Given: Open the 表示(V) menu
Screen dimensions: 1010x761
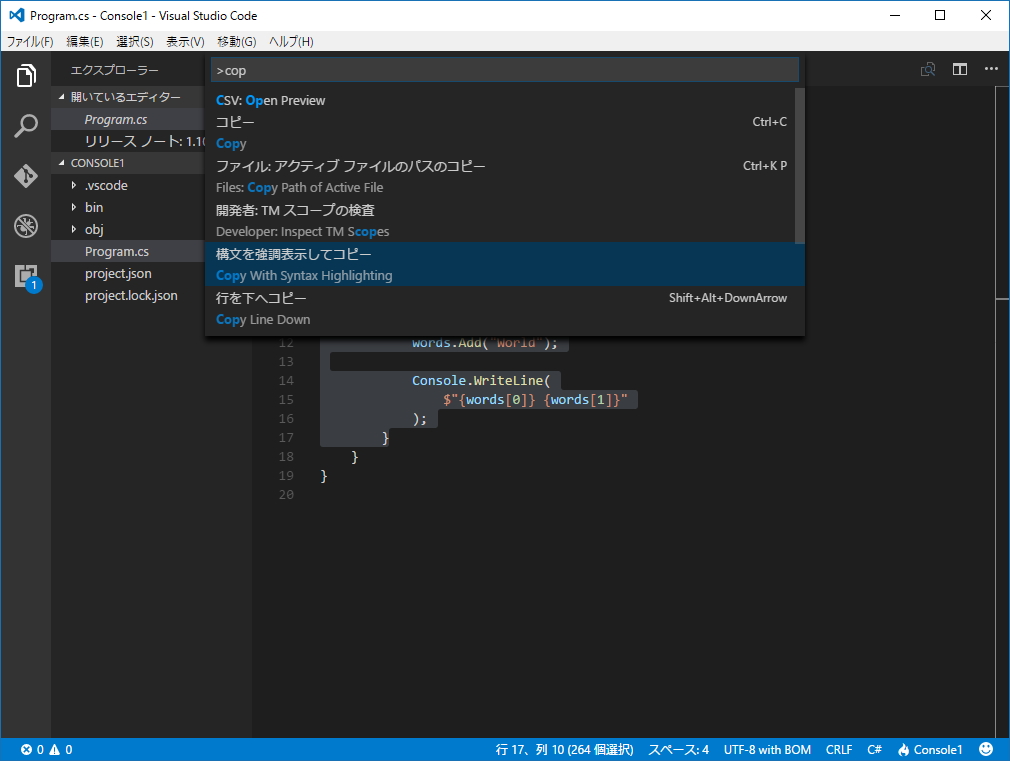Looking at the screenshot, I should [x=185, y=42].
